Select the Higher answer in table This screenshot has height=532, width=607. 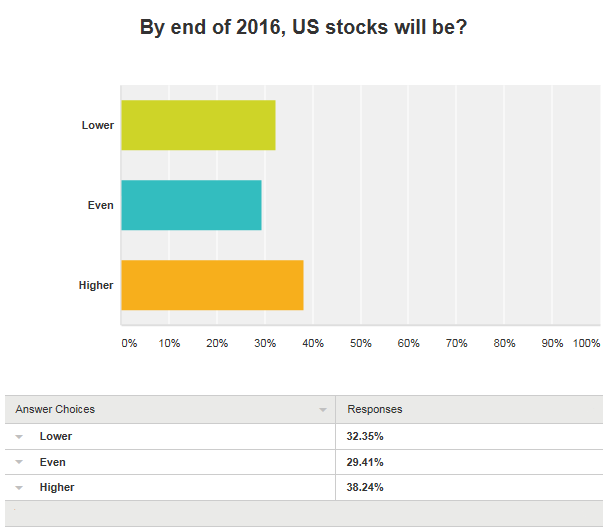point(57,487)
